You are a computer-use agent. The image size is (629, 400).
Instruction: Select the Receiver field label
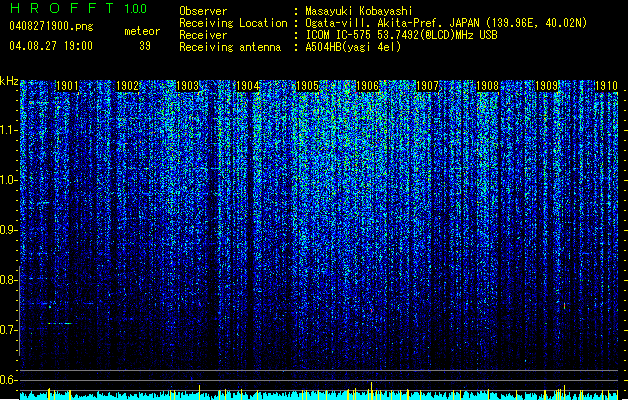[203, 35]
